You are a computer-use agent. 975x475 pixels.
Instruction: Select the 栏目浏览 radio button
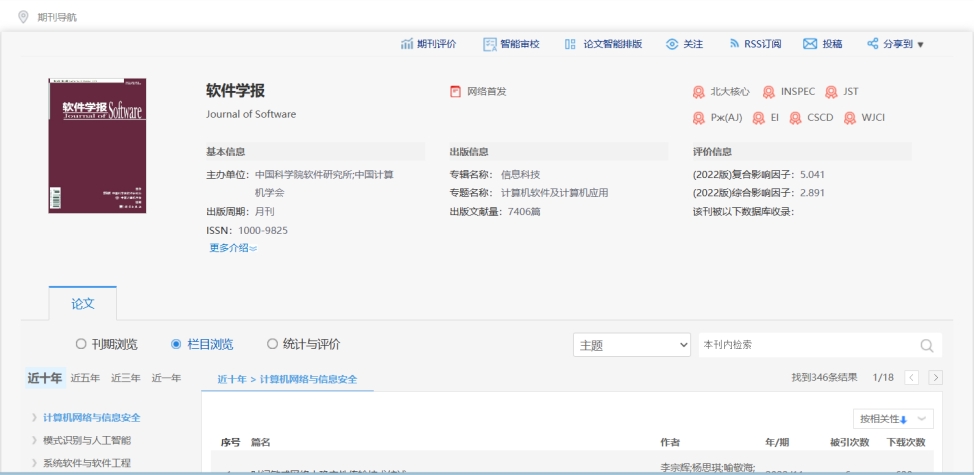click(176, 344)
